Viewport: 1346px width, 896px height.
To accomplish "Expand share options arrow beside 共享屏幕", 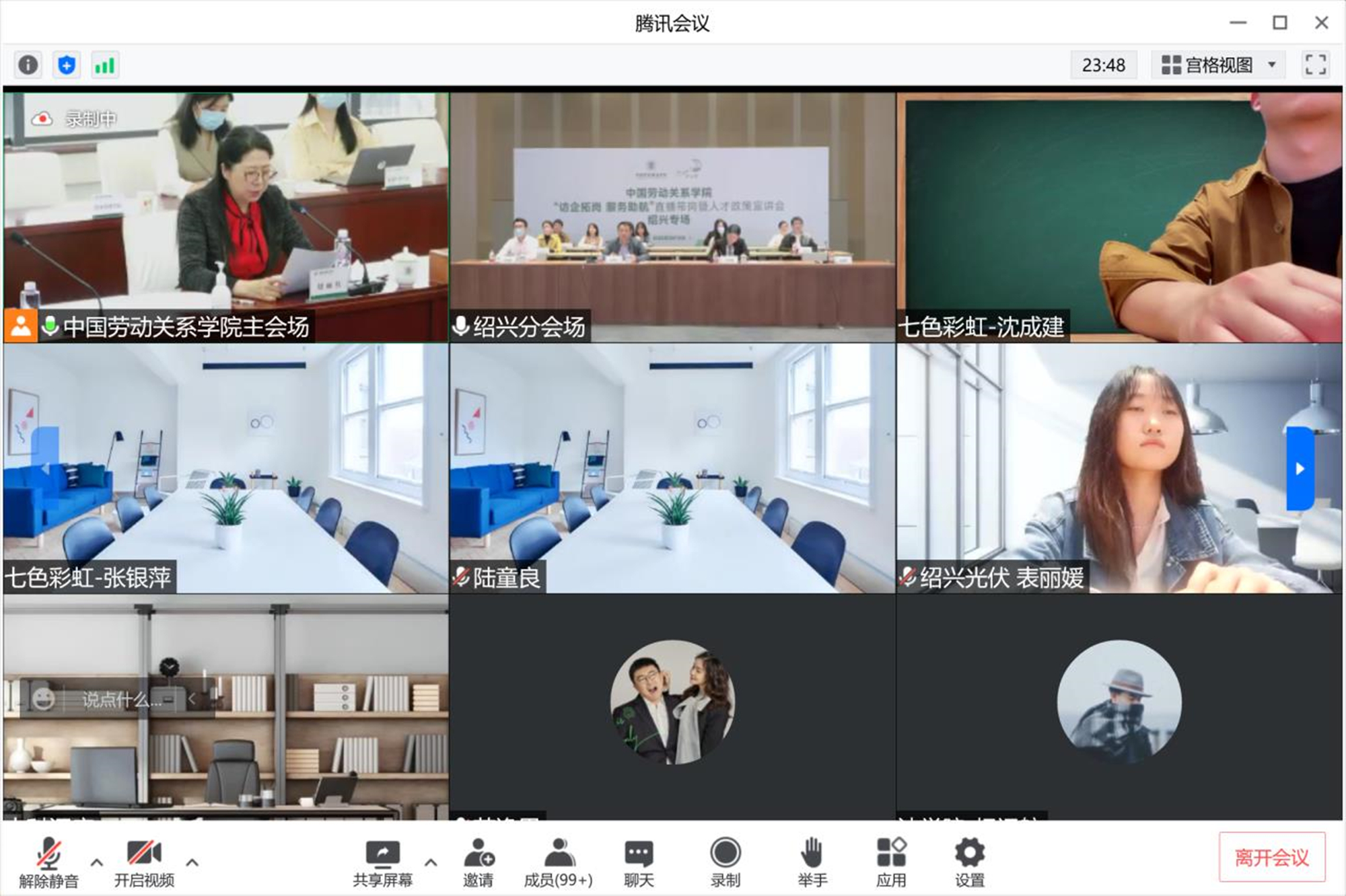I will [431, 862].
